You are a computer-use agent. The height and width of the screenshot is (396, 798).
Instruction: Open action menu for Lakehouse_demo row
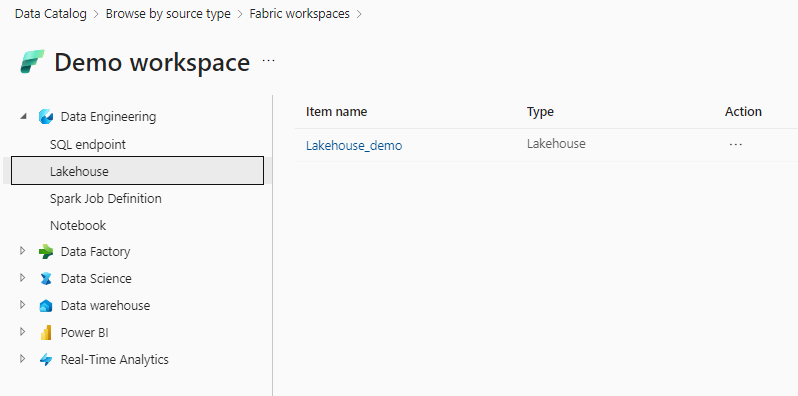(x=736, y=145)
